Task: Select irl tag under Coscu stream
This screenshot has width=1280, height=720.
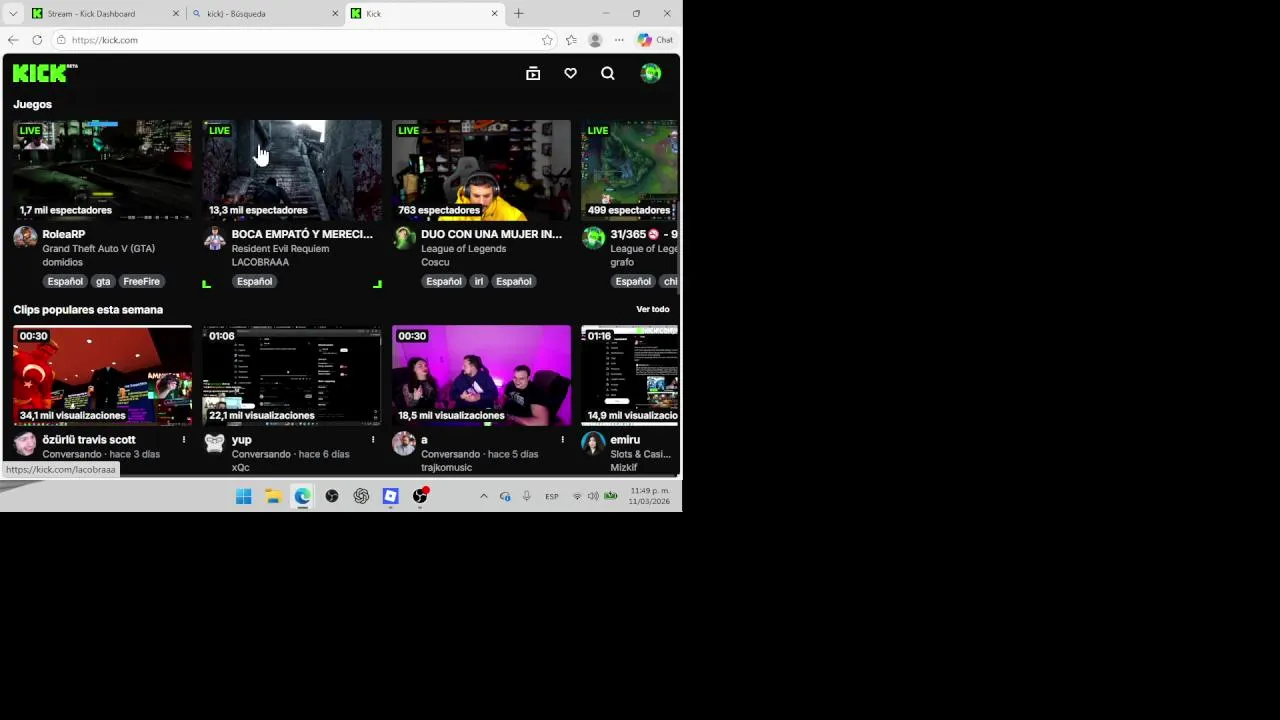Action: click(478, 282)
